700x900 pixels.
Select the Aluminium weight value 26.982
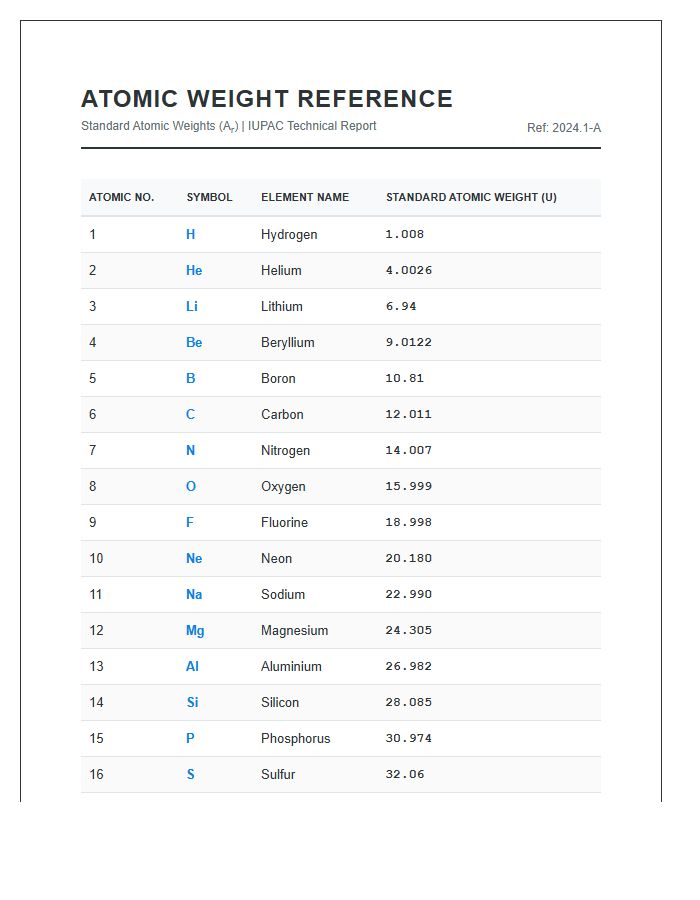tap(409, 666)
